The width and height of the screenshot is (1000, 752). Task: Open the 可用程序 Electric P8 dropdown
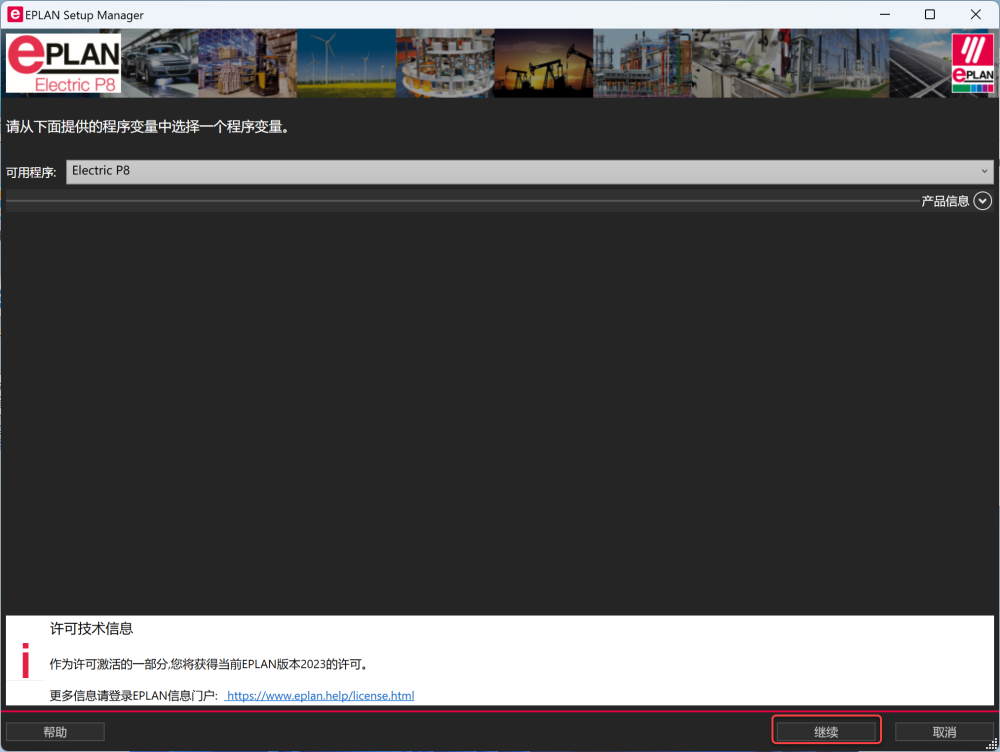529,172
